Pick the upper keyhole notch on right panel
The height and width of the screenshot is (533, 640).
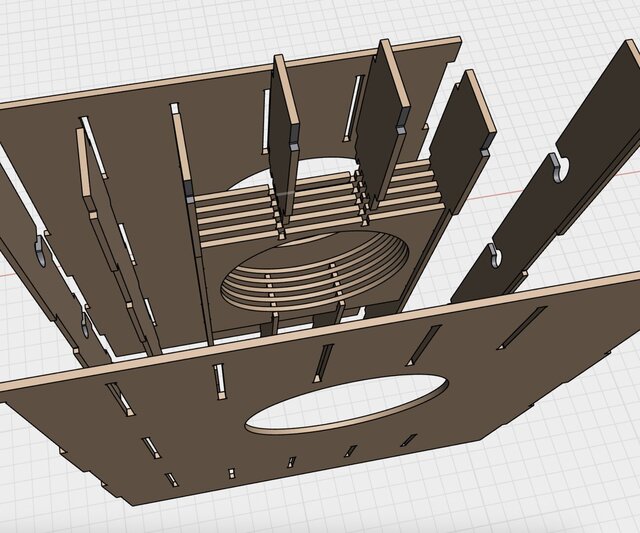(560, 168)
